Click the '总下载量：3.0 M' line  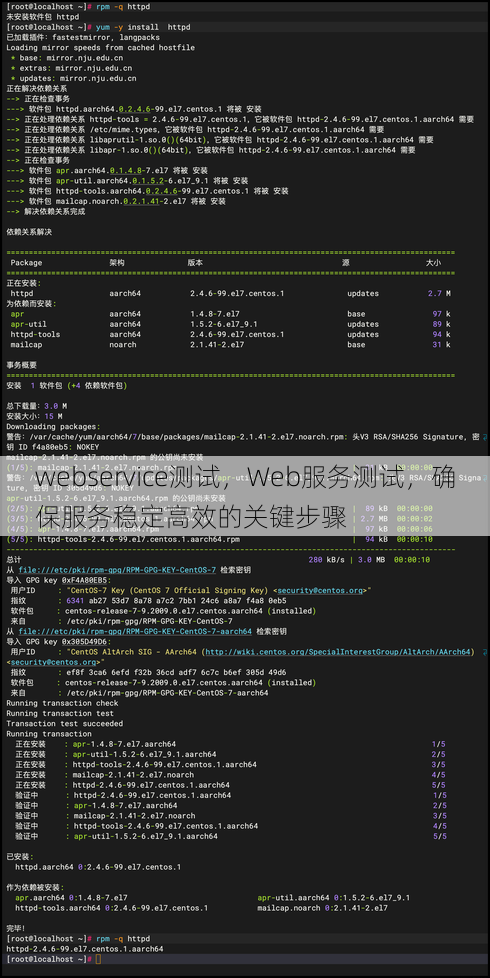coord(37,406)
